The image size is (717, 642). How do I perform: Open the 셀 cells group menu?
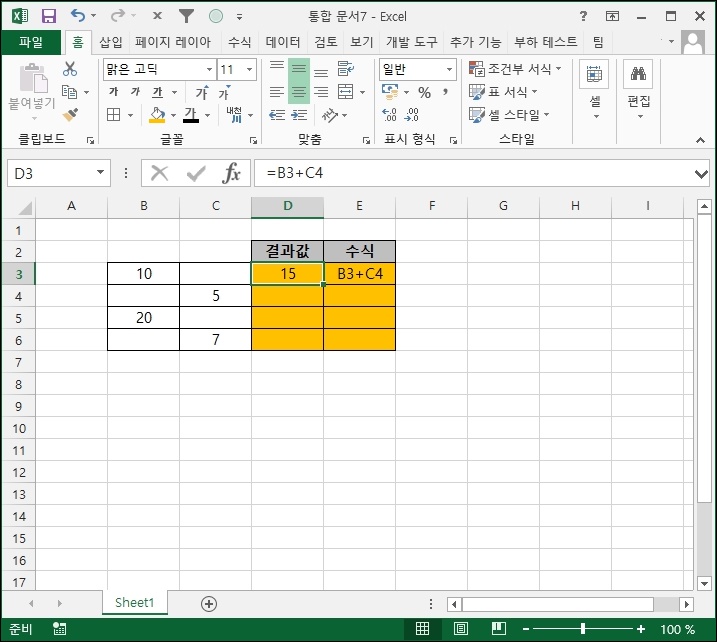tap(594, 90)
